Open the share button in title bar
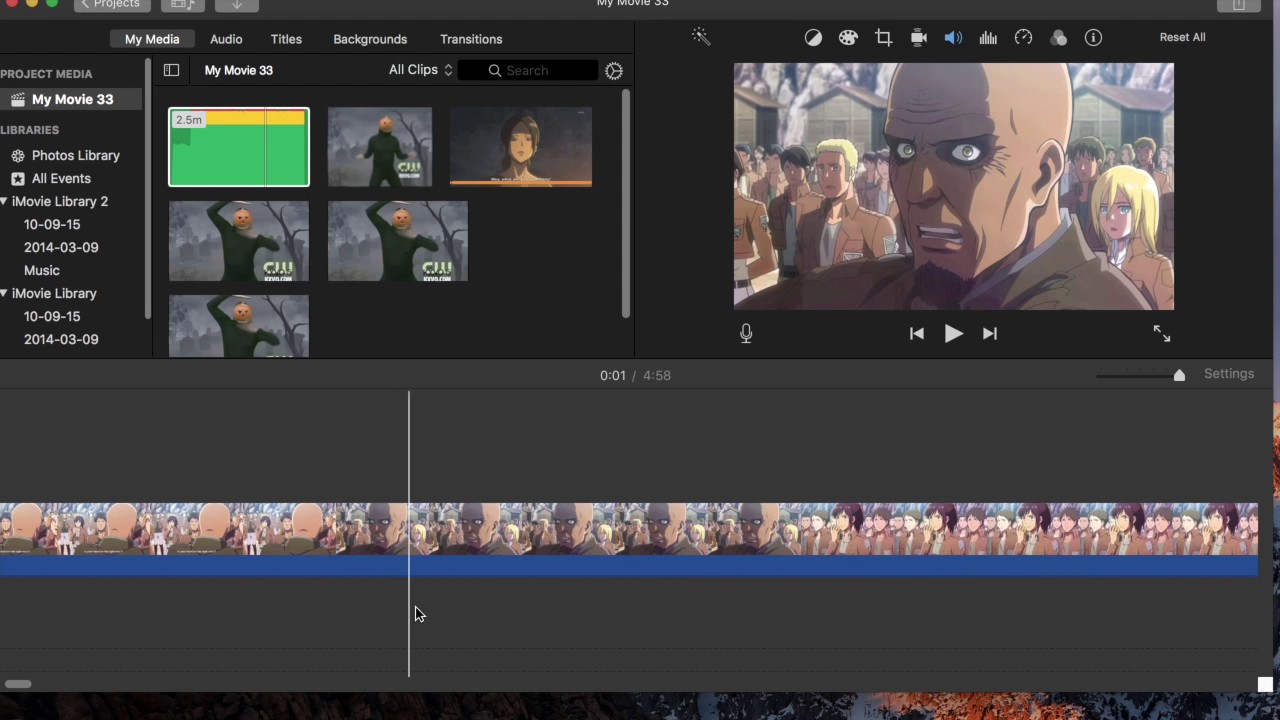The width and height of the screenshot is (1280, 720). click(x=1239, y=5)
